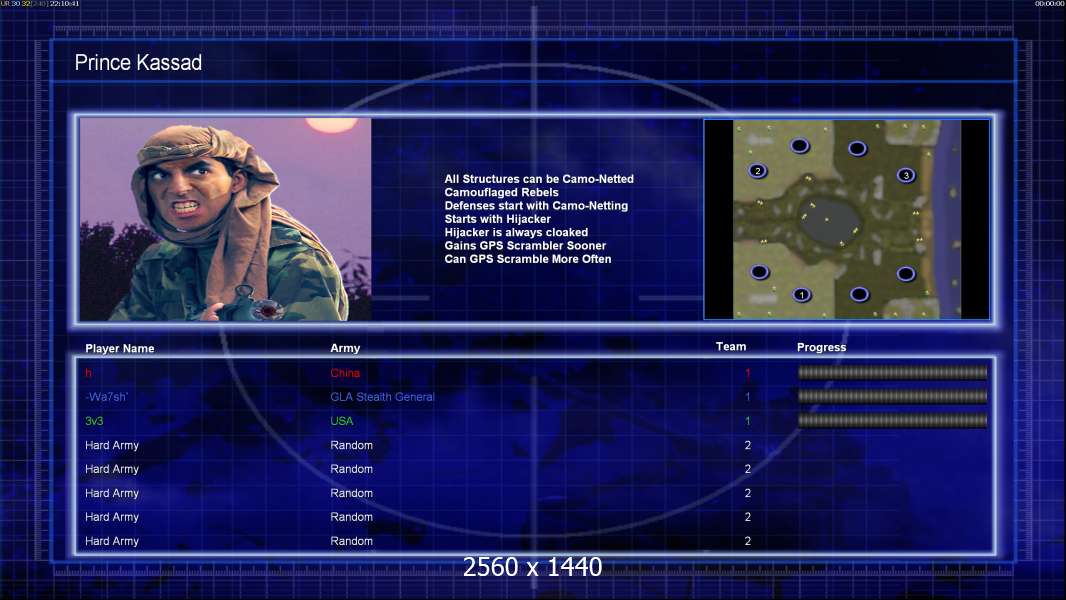The height and width of the screenshot is (600, 1066).
Task: Click the GLA Stealth General army cell
Action: point(382,397)
